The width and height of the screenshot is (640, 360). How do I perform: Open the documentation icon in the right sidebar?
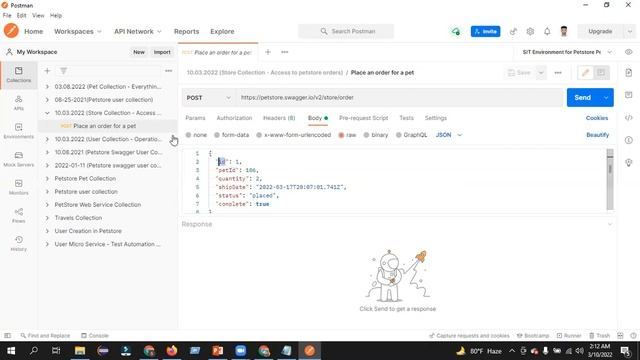(x=629, y=73)
